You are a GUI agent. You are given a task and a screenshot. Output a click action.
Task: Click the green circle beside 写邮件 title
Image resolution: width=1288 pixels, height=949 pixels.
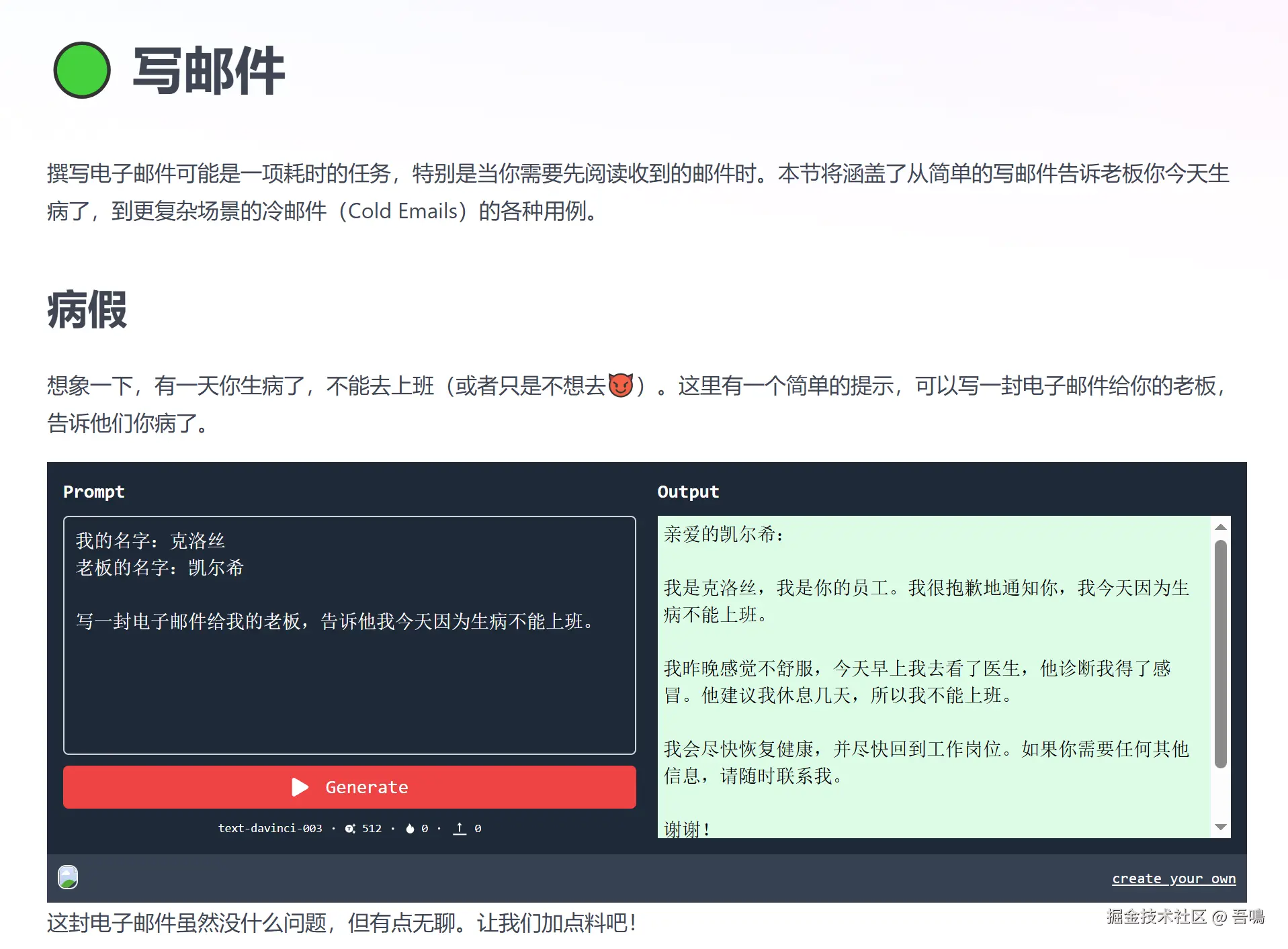click(x=82, y=71)
